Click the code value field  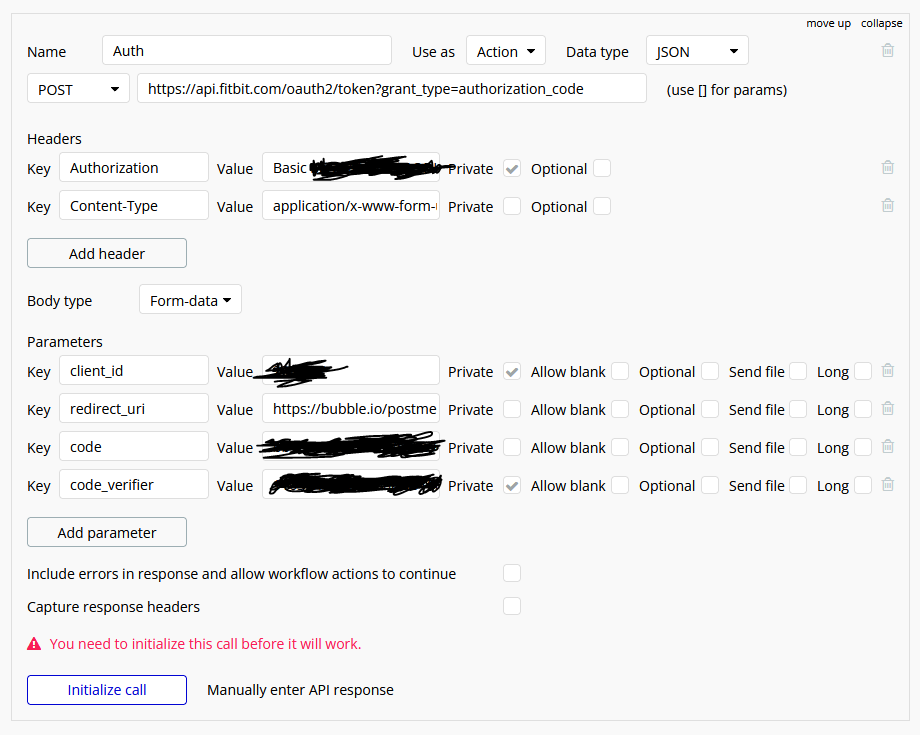coord(351,446)
